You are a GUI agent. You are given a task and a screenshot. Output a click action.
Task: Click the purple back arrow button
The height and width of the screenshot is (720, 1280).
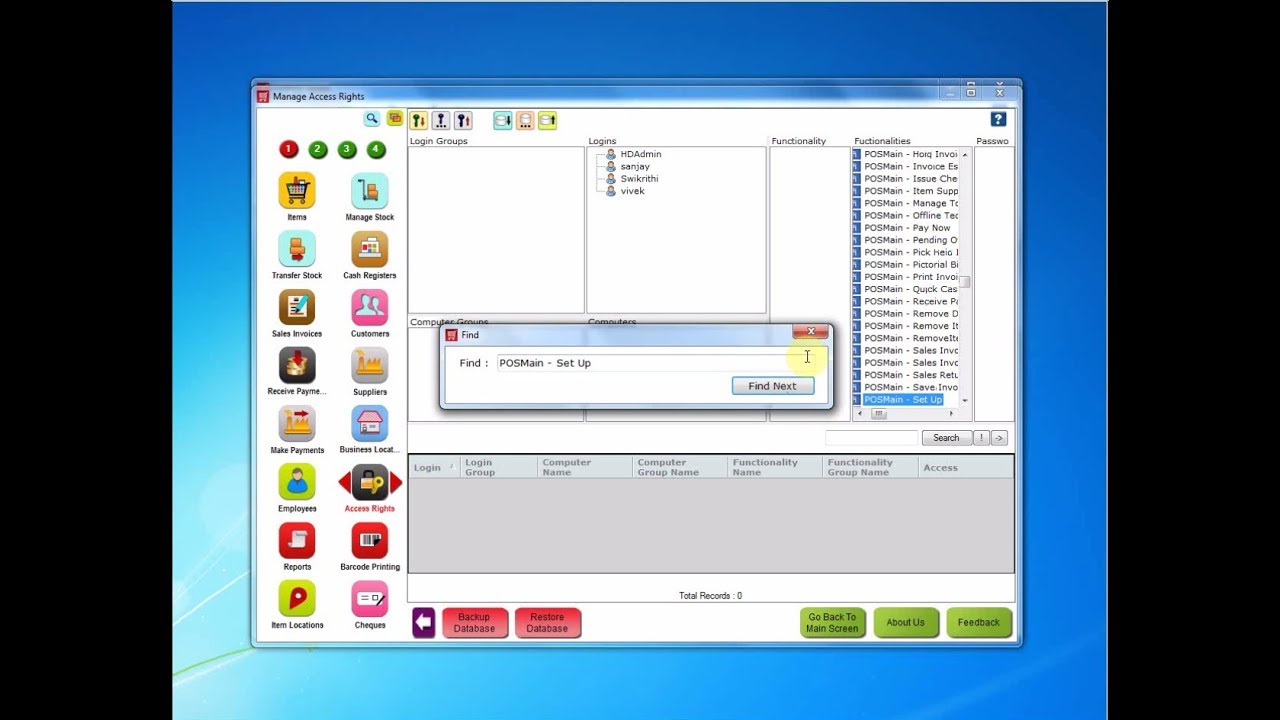(x=423, y=623)
